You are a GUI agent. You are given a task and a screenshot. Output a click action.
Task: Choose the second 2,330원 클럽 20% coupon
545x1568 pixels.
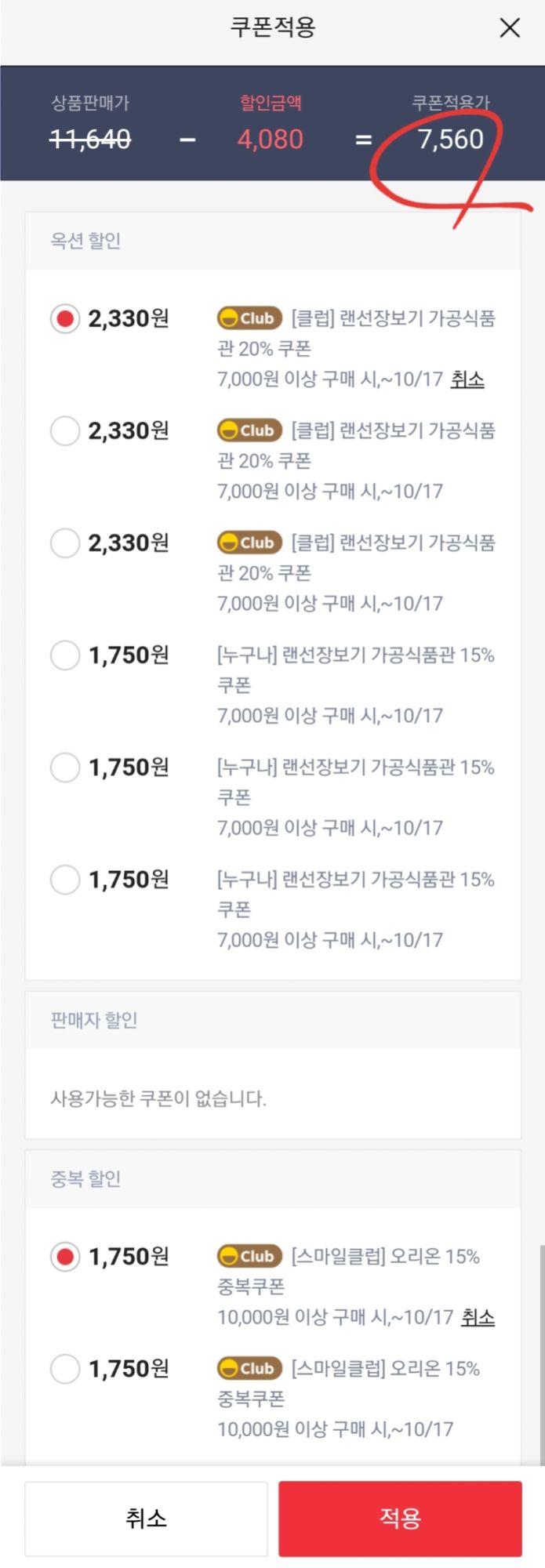[x=65, y=430]
